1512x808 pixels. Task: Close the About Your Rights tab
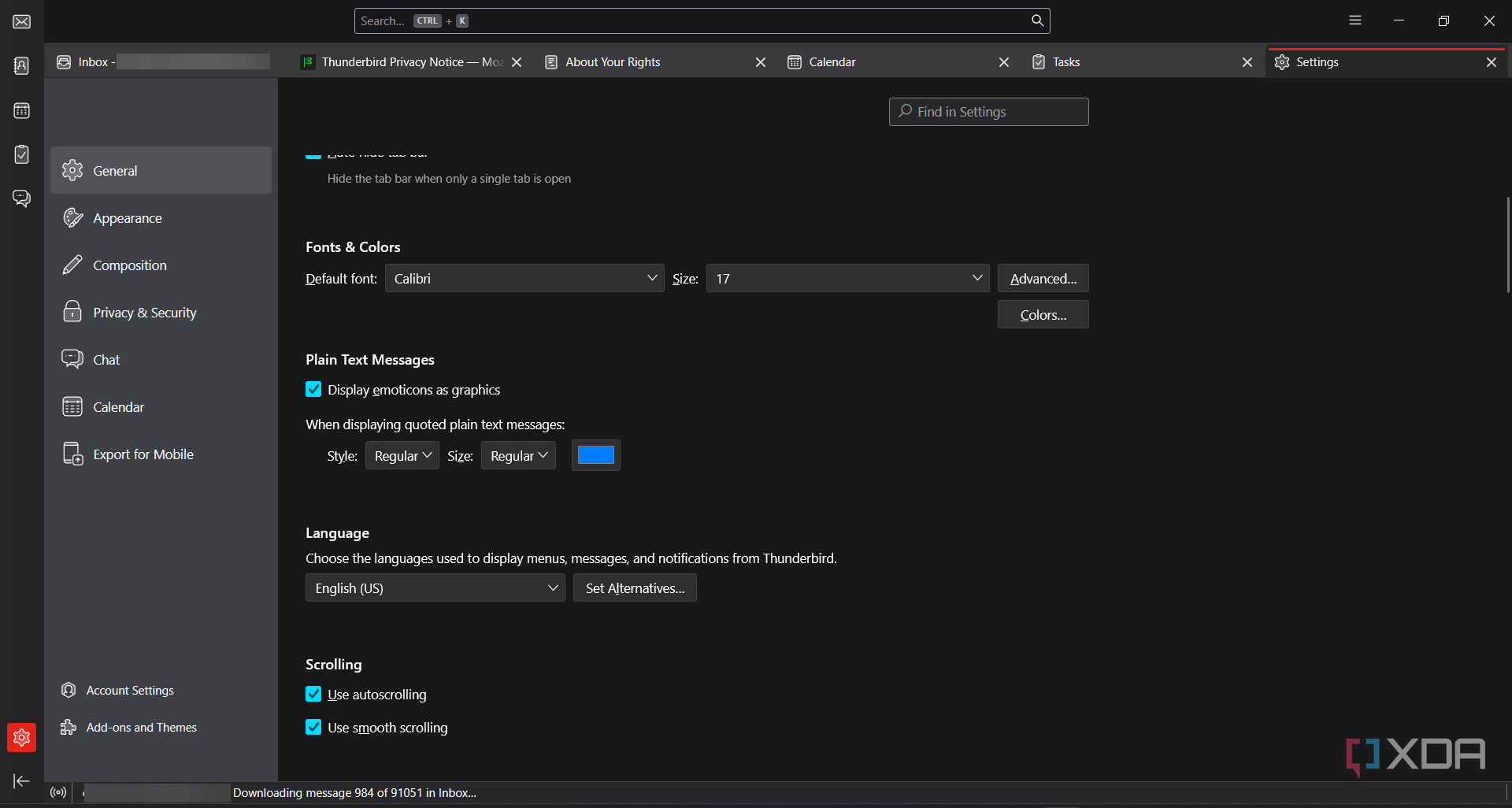coord(761,62)
